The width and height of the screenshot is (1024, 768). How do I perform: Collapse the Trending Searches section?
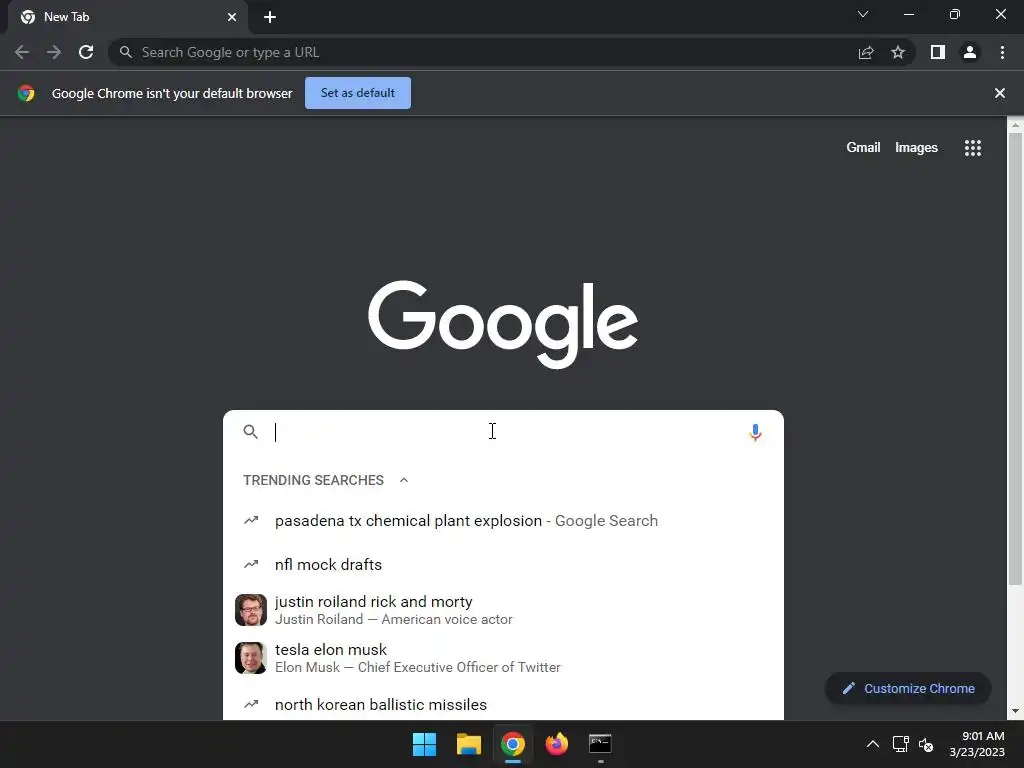coord(404,480)
